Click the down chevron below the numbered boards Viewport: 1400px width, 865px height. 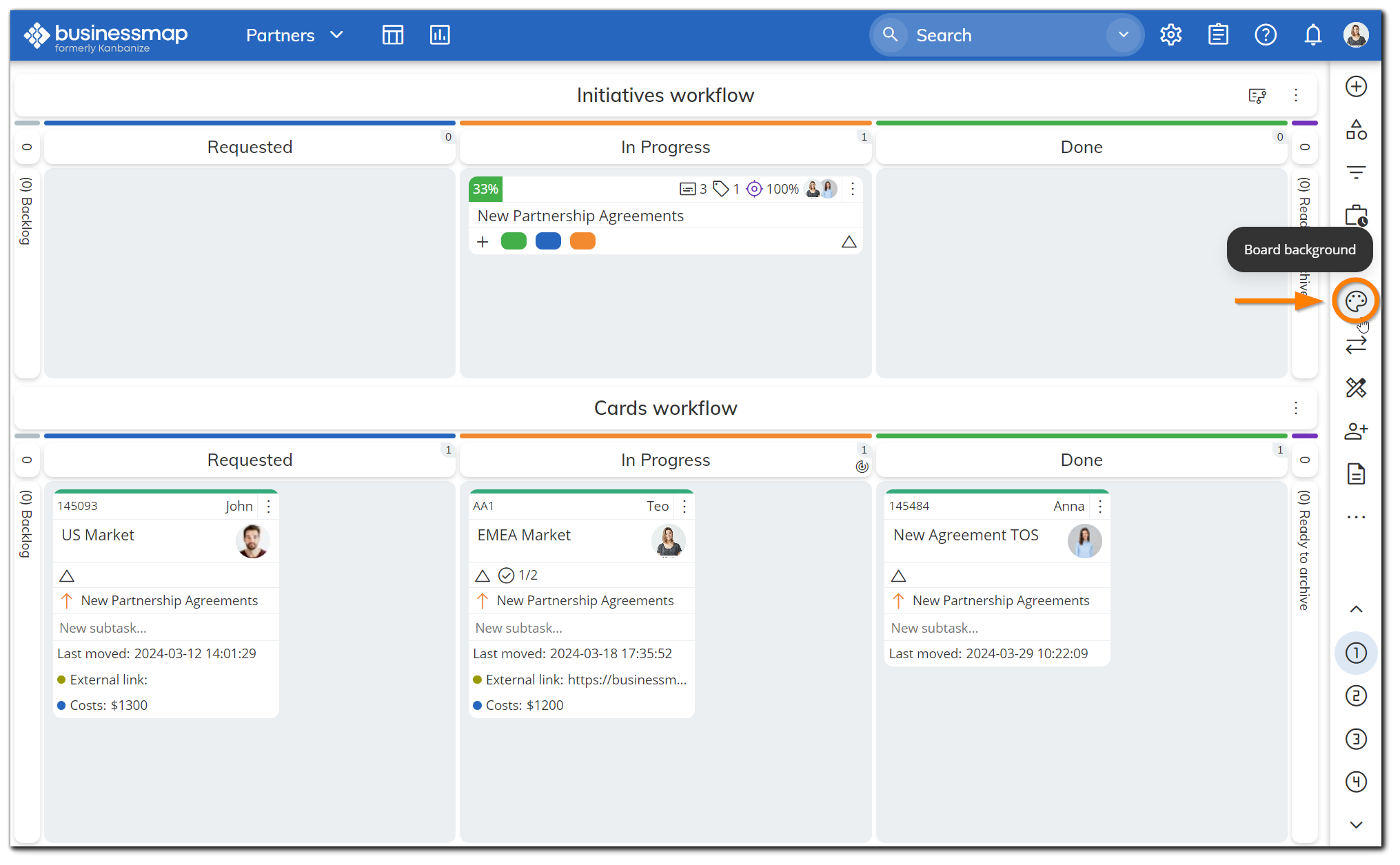click(1355, 824)
